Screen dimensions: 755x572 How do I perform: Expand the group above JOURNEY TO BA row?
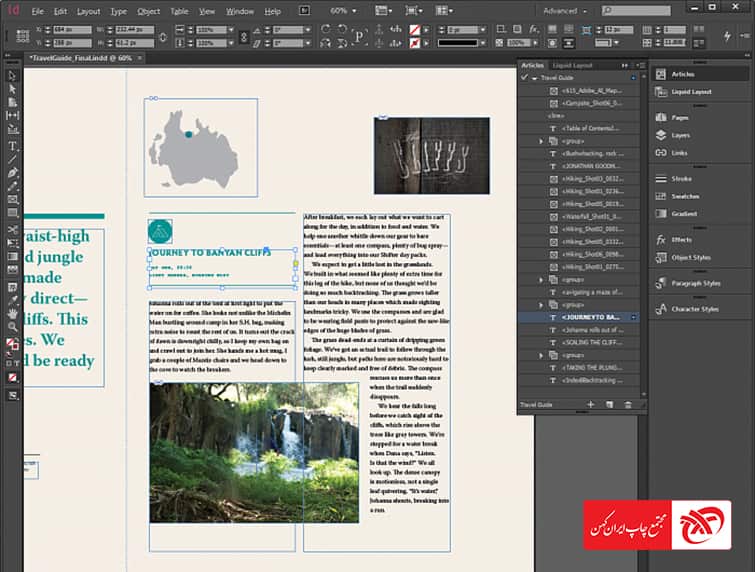[541, 305]
